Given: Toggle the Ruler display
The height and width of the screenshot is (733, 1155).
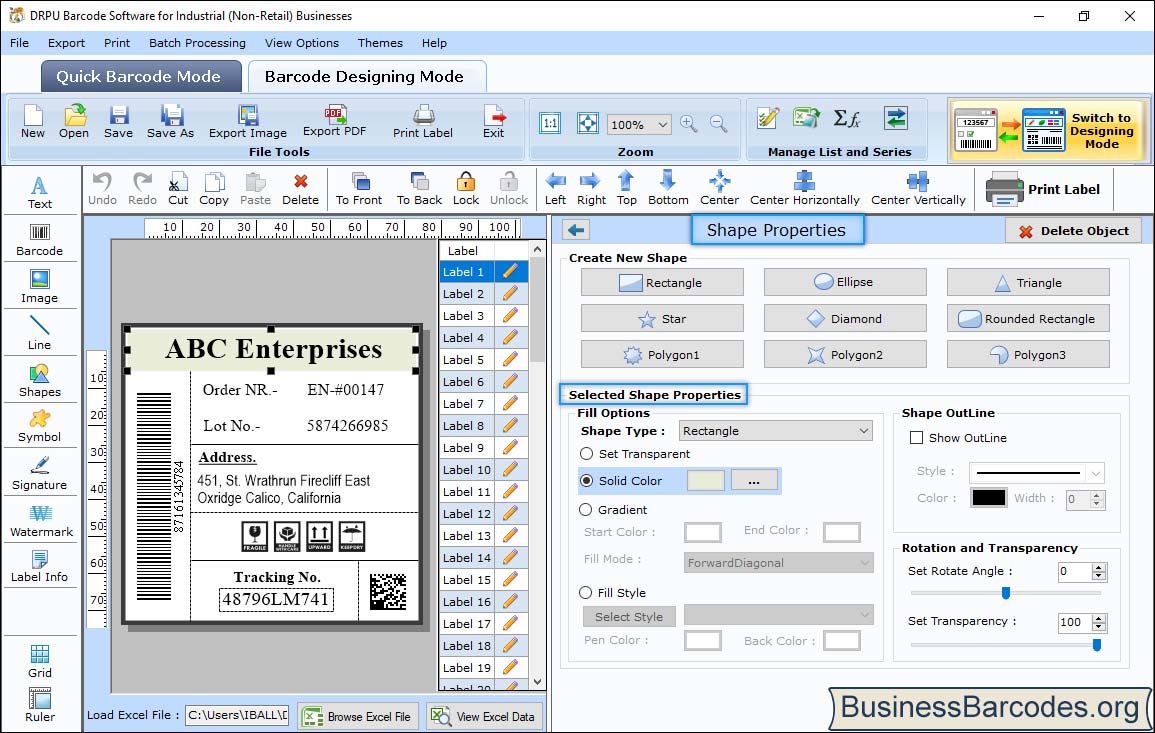Looking at the screenshot, I should tap(40, 705).
